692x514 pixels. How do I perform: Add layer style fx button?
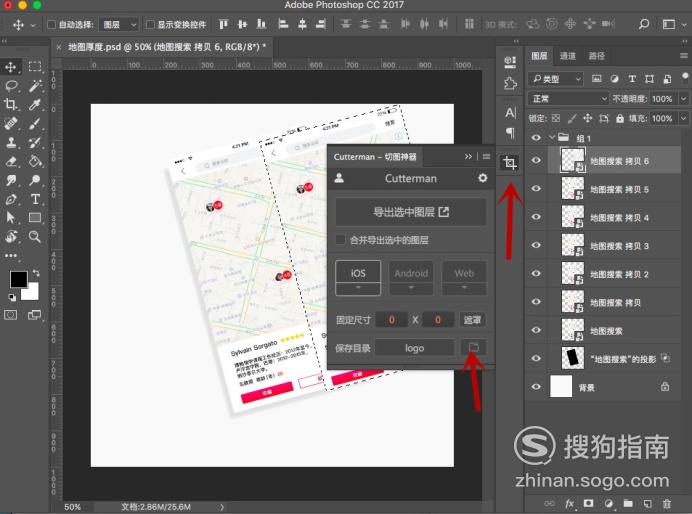coord(570,503)
